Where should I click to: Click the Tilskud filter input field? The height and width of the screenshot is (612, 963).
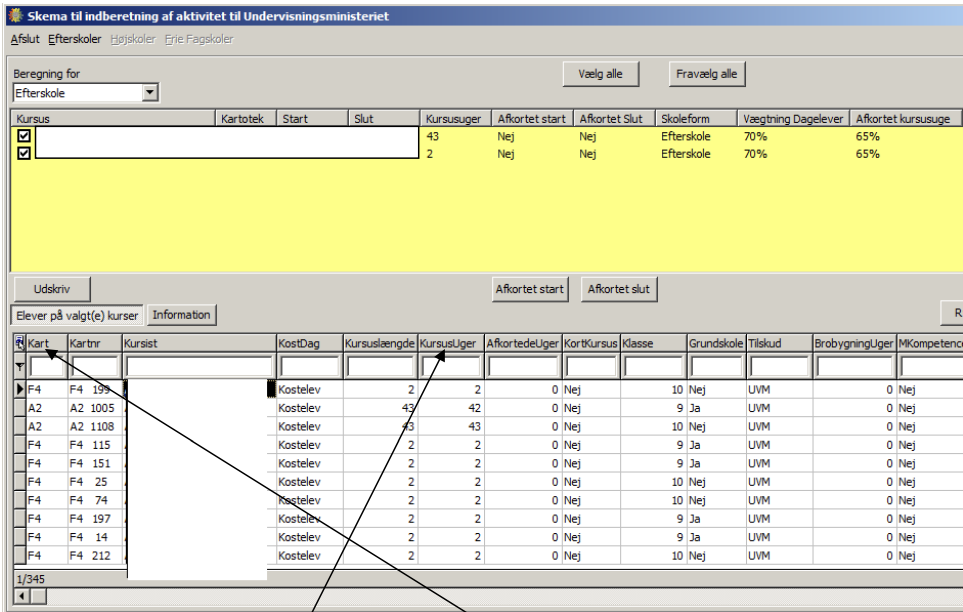click(779, 367)
